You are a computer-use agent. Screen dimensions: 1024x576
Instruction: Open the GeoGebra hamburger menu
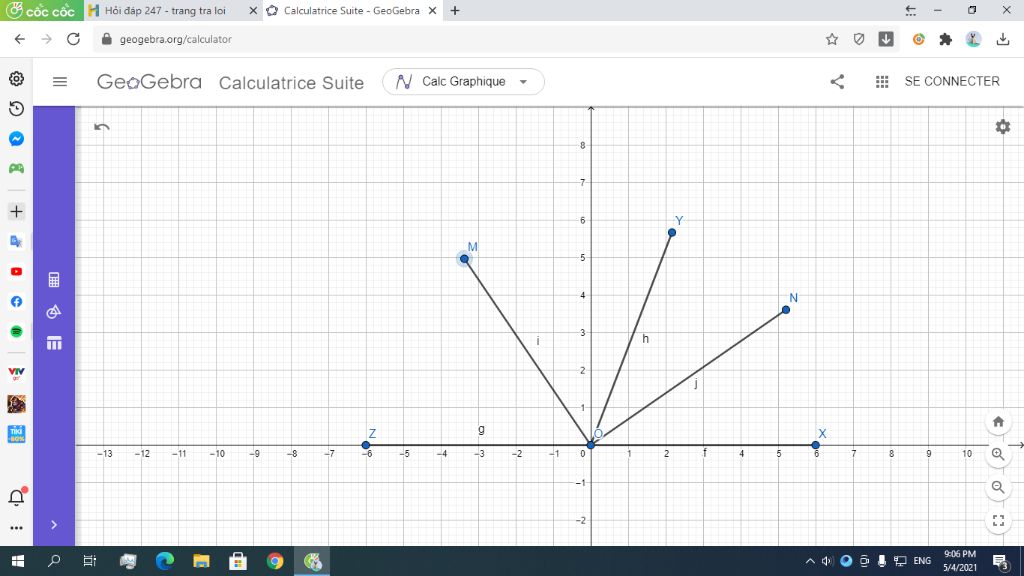pos(60,82)
